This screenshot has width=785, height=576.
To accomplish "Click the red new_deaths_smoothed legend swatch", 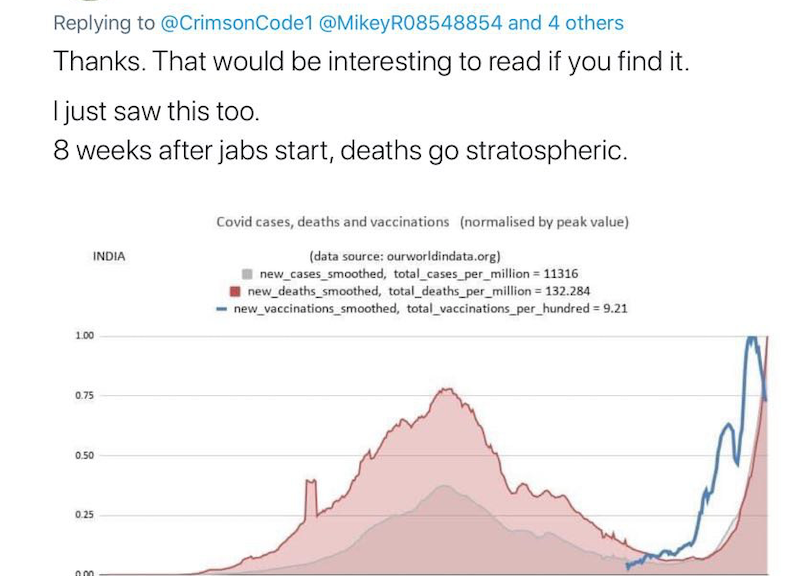I will coord(235,291).
